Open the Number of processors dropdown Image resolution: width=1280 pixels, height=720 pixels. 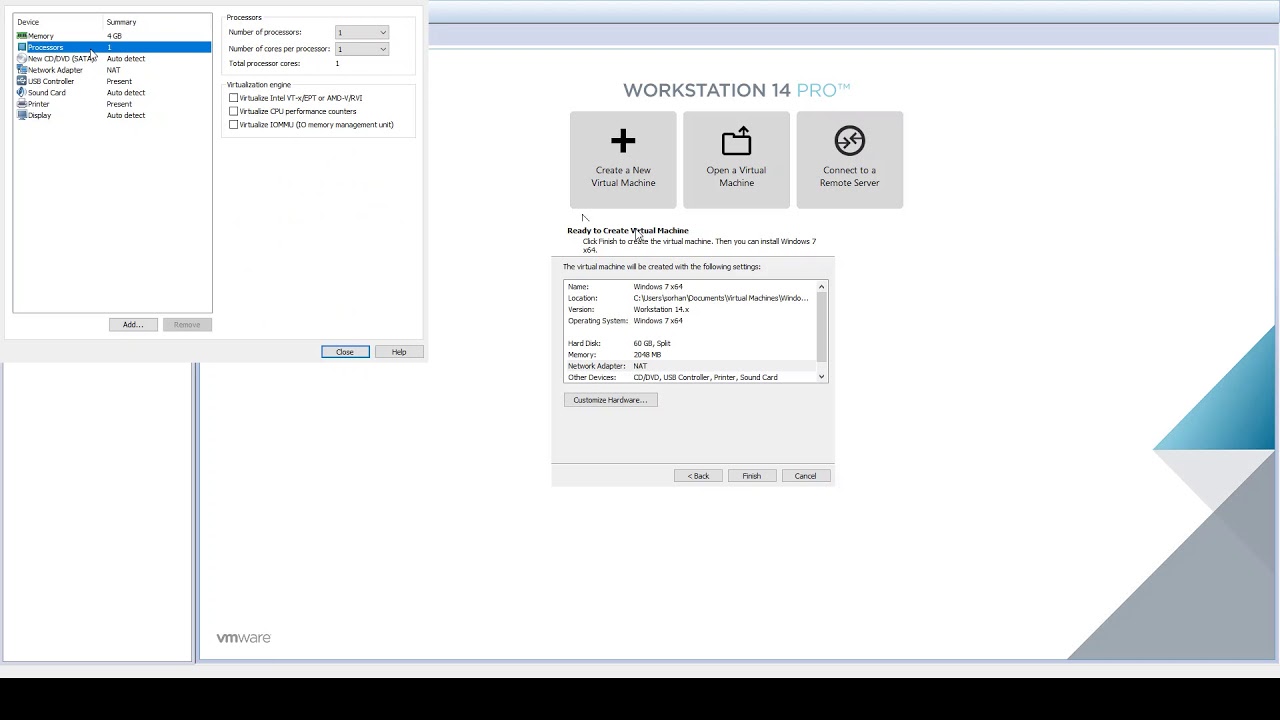(x=361, y=32)
